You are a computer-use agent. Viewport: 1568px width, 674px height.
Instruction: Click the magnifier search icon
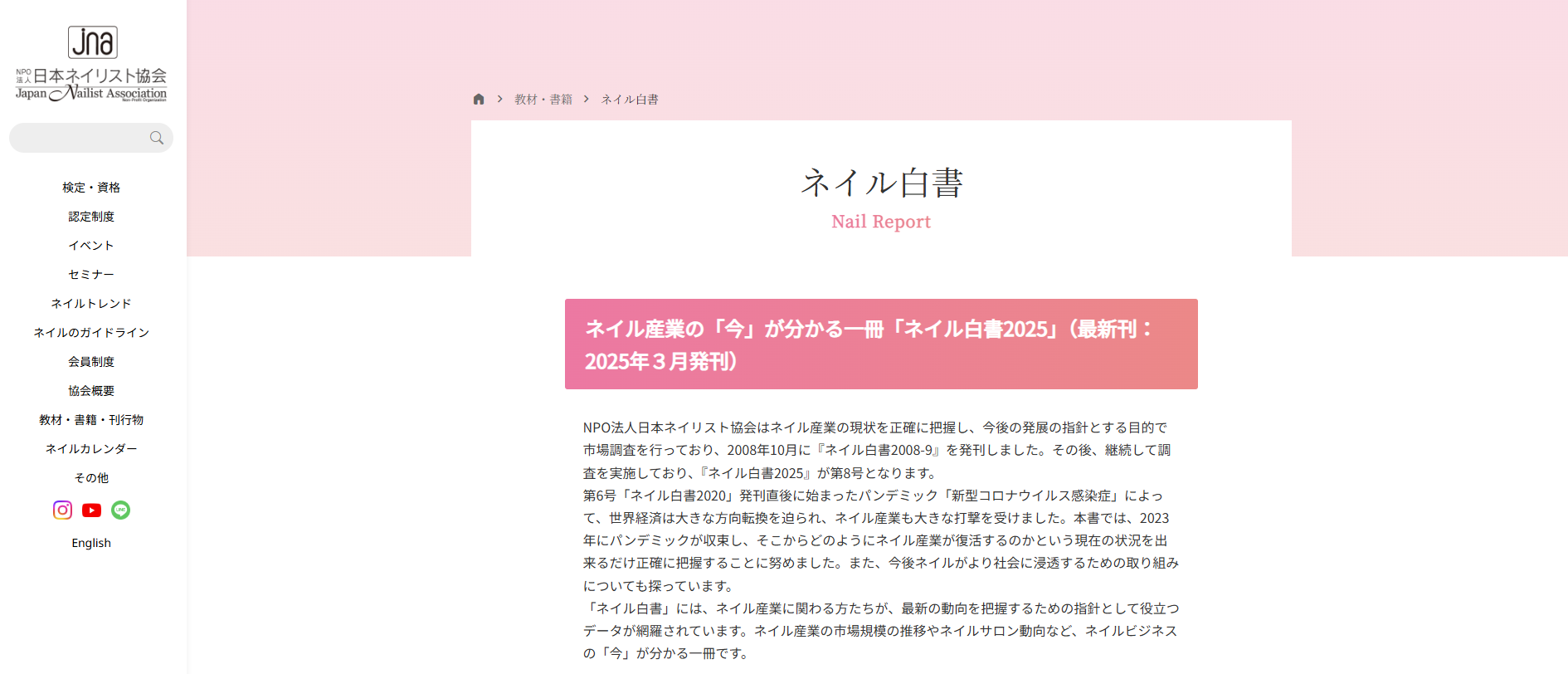pos(156,138)
